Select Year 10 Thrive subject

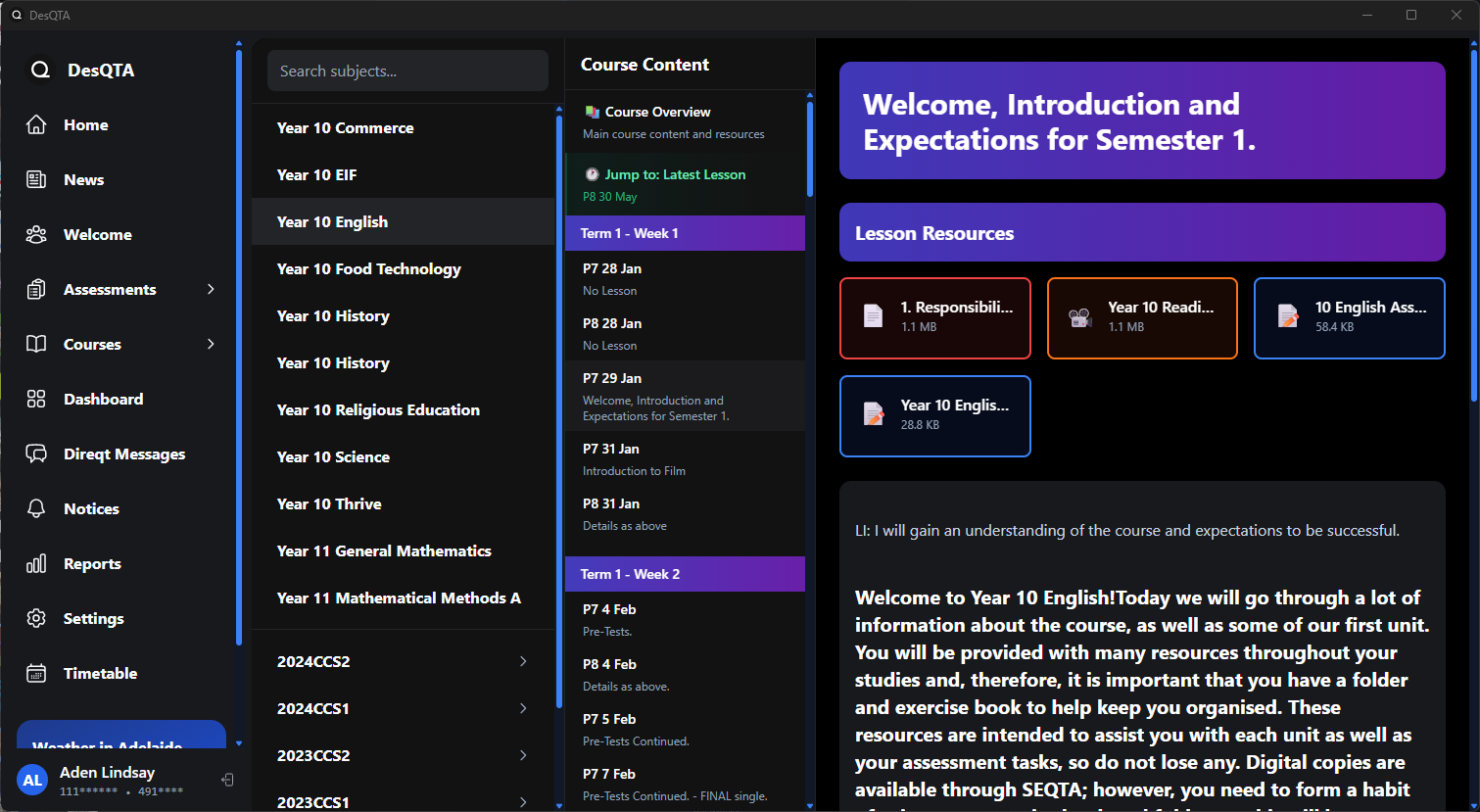click(x=403, y=503)
